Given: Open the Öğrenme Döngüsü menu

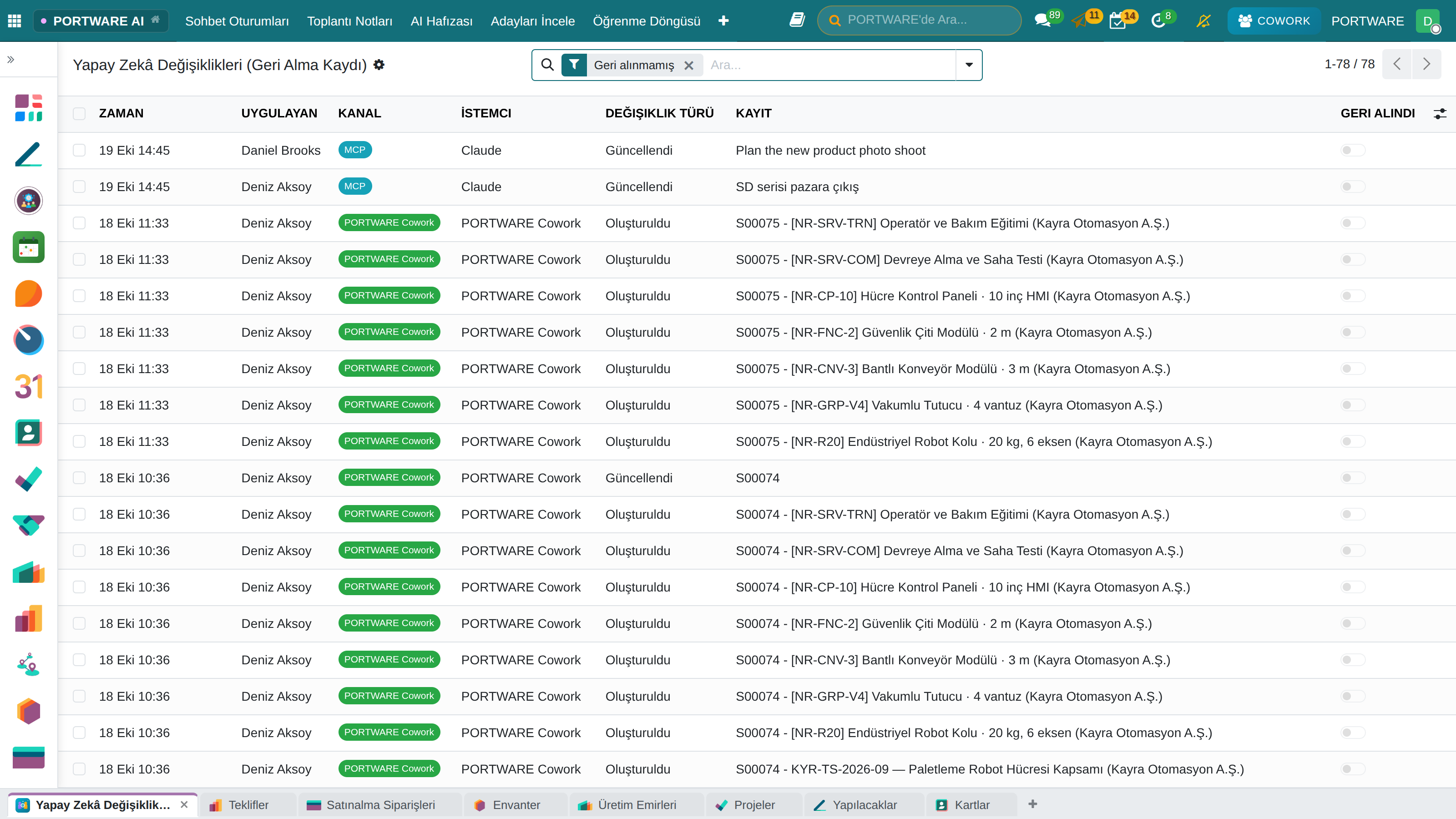Looking at the screenshot, I should [x=646, y=21].
